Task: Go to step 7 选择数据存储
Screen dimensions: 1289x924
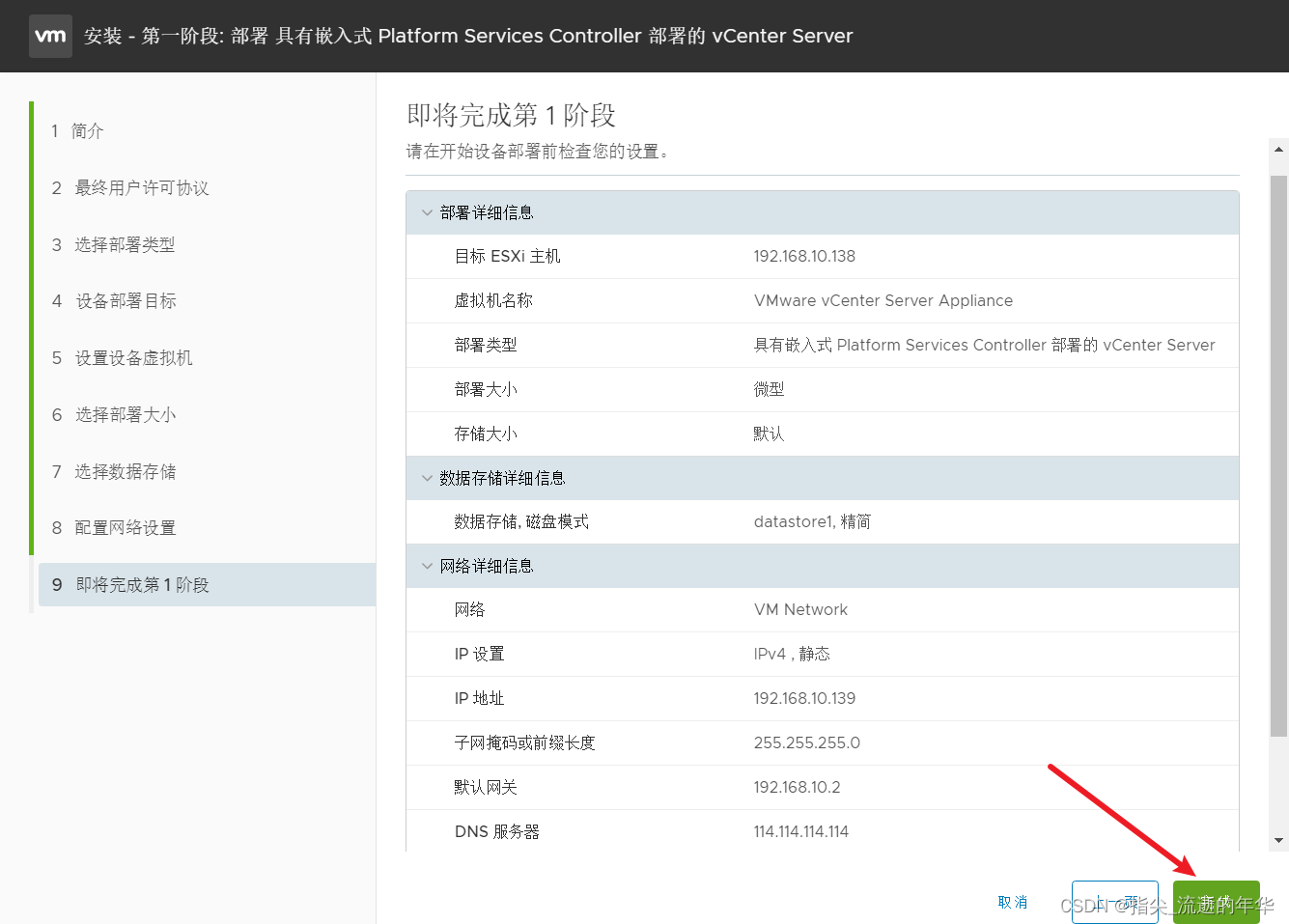Action: (x=113, y=471)
